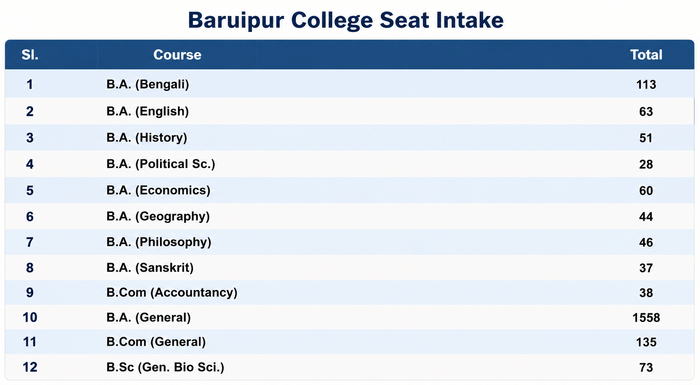Select the B.A. (General) row

coord(350,318)
